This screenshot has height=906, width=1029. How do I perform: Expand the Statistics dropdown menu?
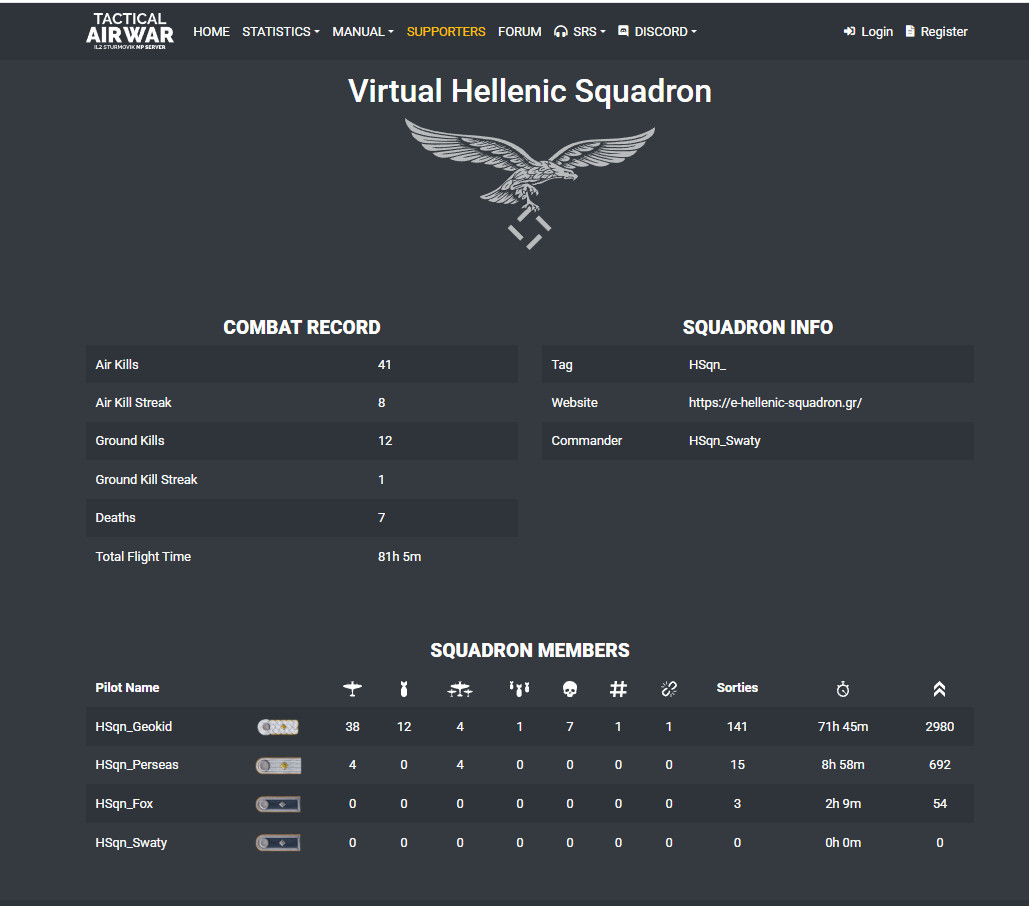pyautogui.click(x=280, y=31)
